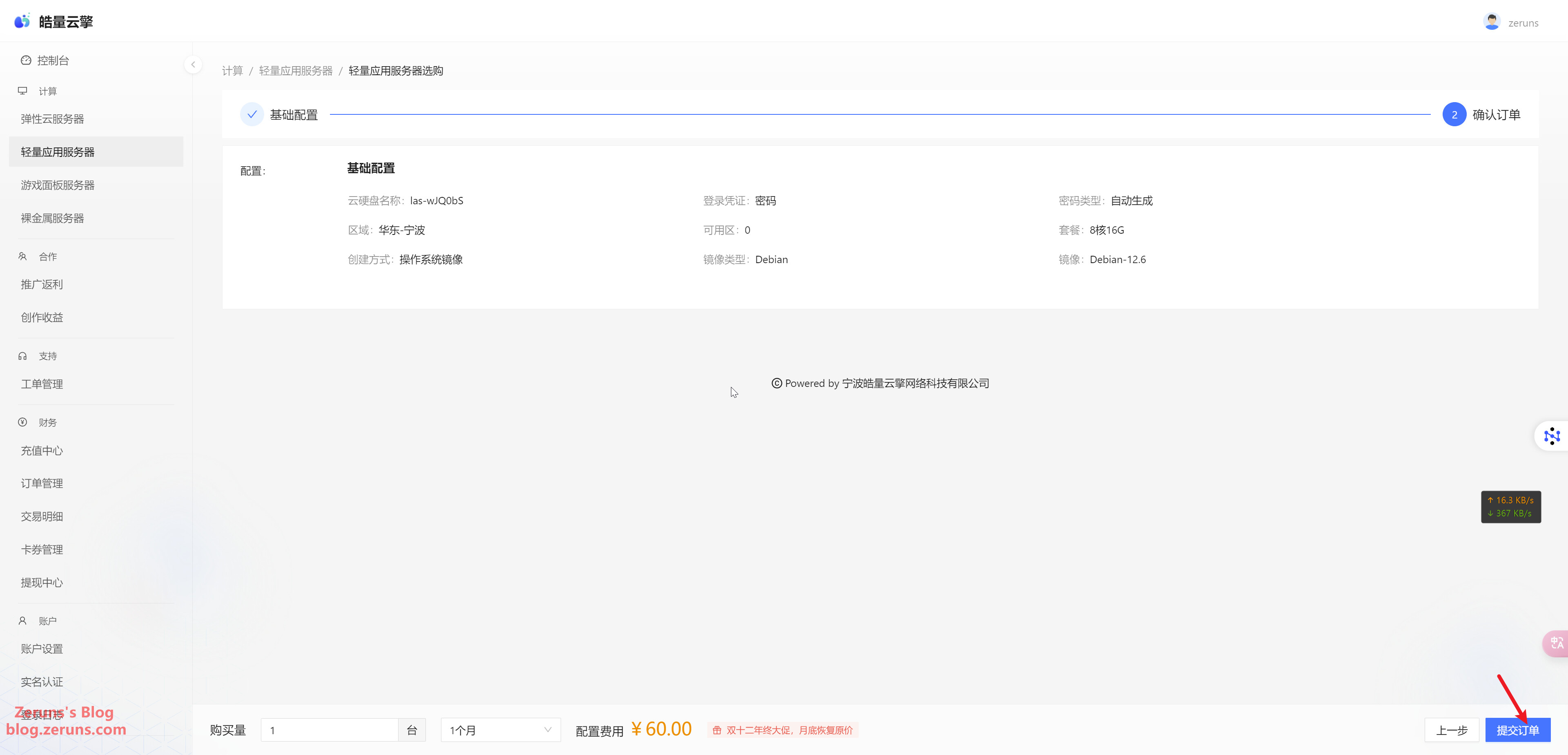Click the 控制台 dashboard icon
The image size is (1568, 755).
26,60
